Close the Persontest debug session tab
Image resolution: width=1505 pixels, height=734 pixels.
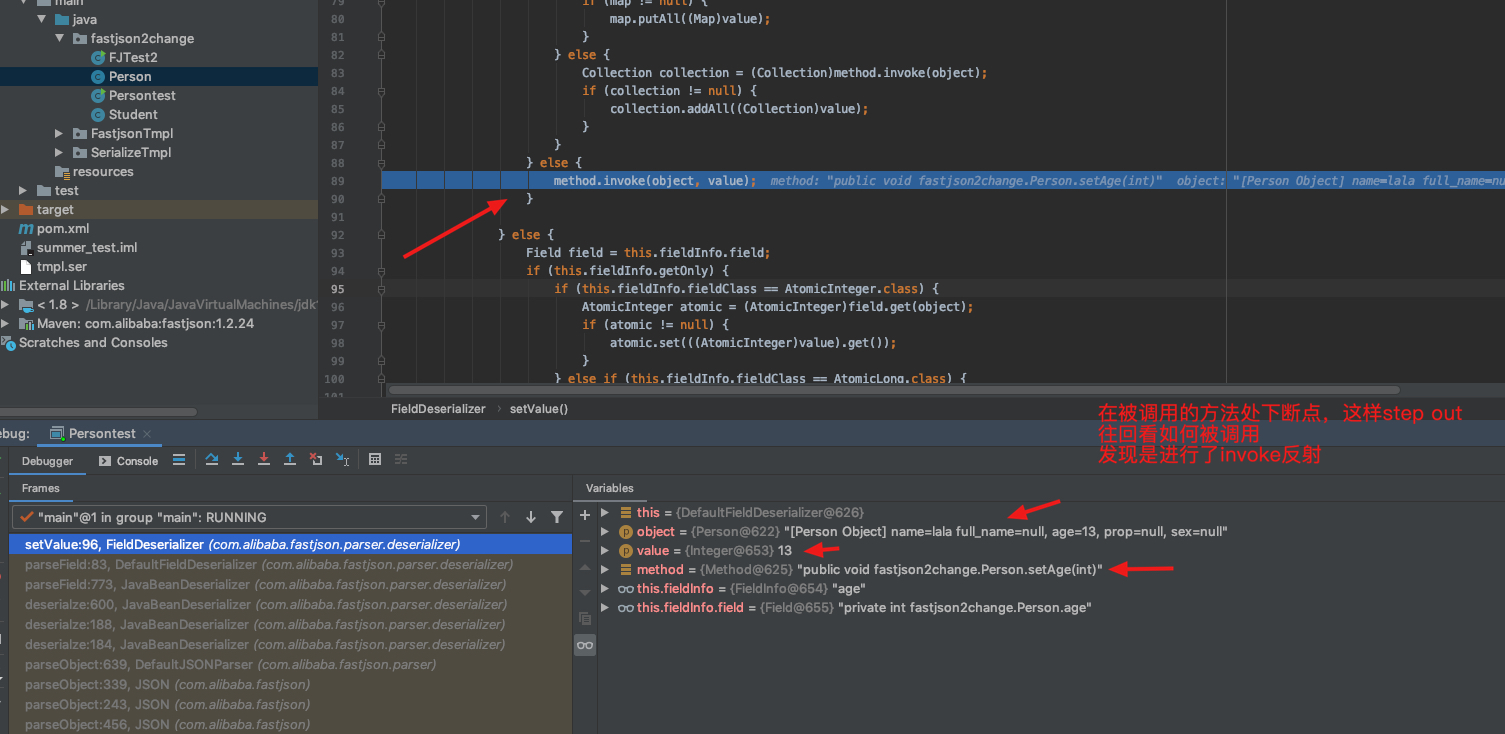(x=147, y=434)
